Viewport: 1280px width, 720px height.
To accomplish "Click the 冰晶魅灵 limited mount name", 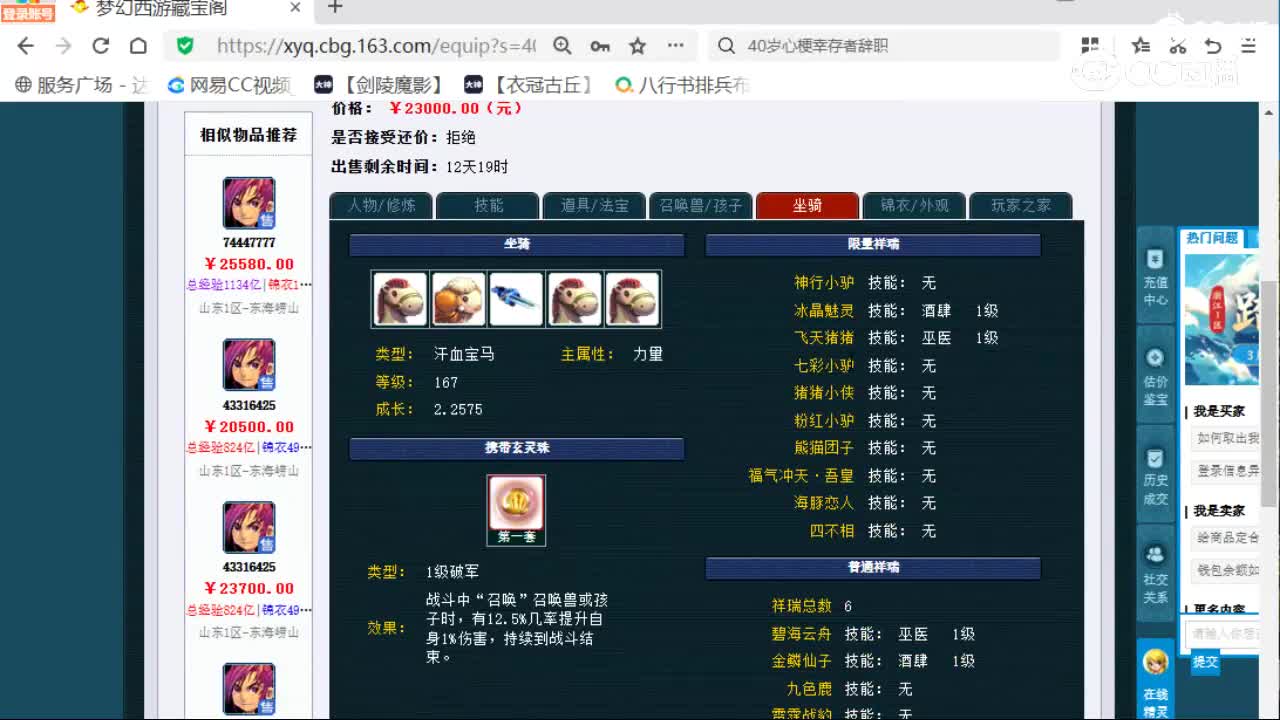I will (824, 311).
